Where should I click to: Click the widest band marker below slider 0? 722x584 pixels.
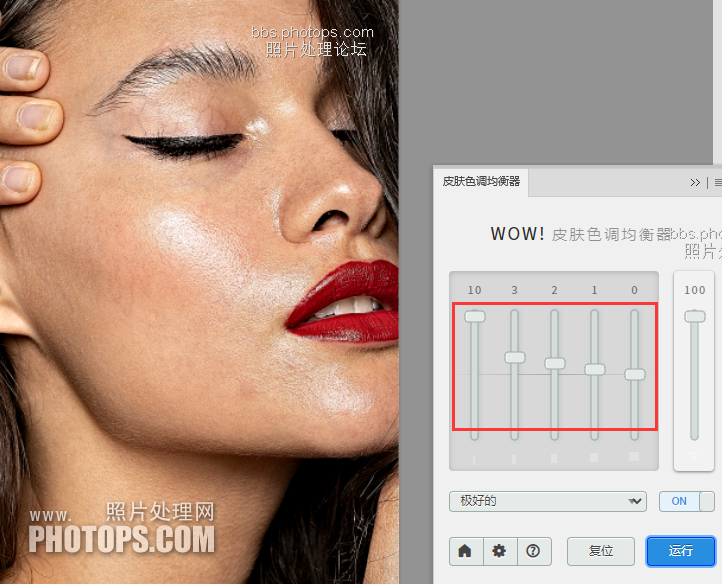[x=634, y=456]
